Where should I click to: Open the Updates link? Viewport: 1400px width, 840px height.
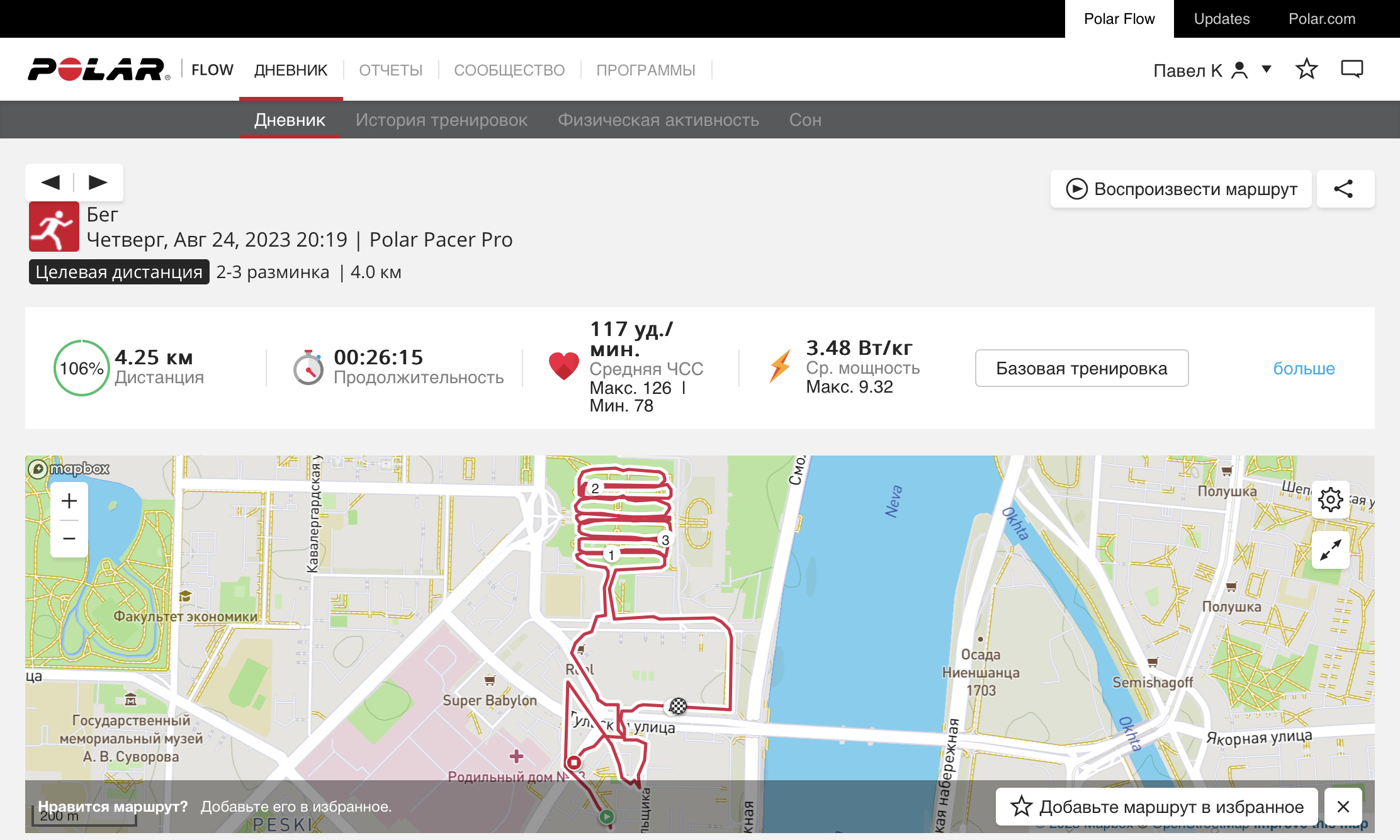coord(1222,19)
